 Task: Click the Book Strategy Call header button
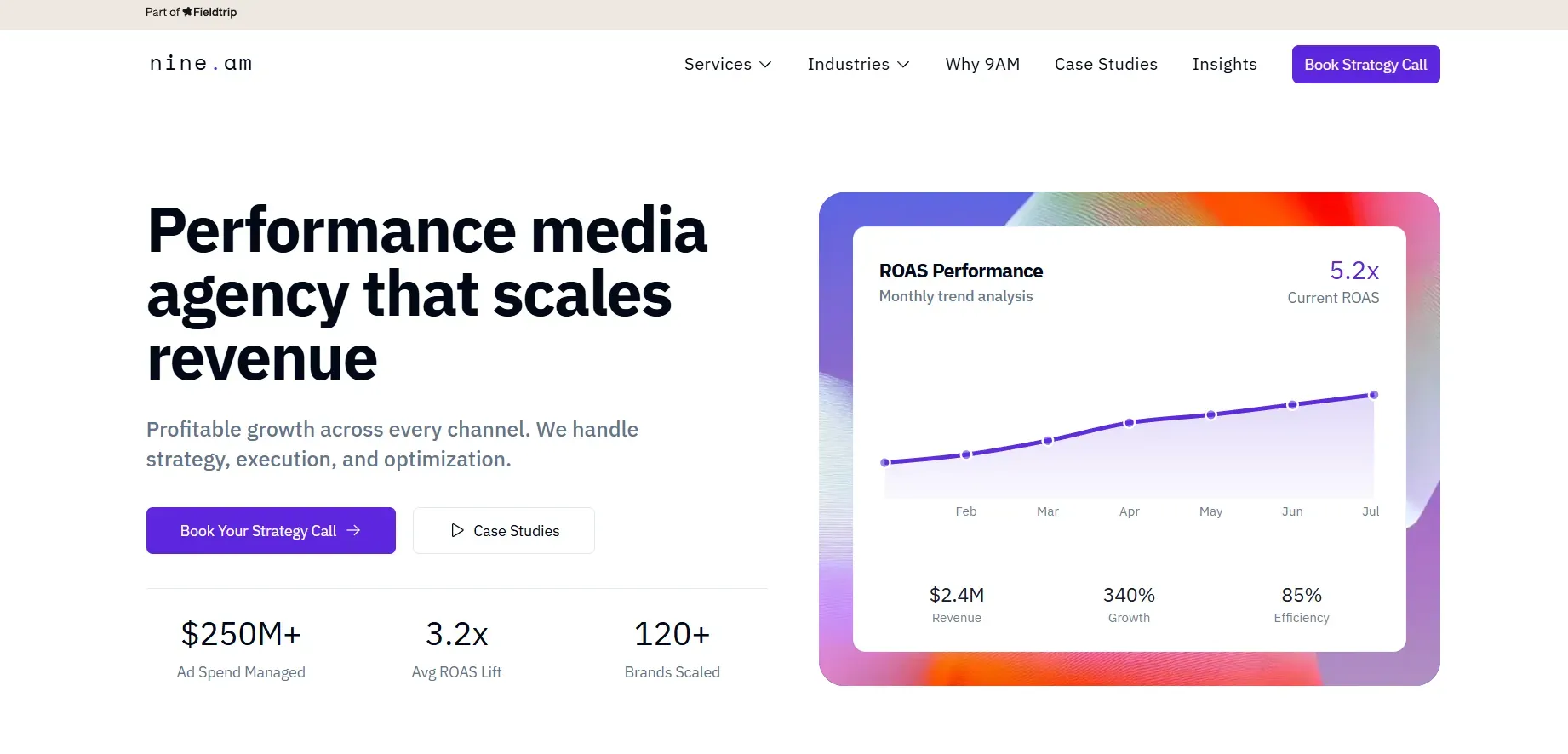click(1365, 64)
